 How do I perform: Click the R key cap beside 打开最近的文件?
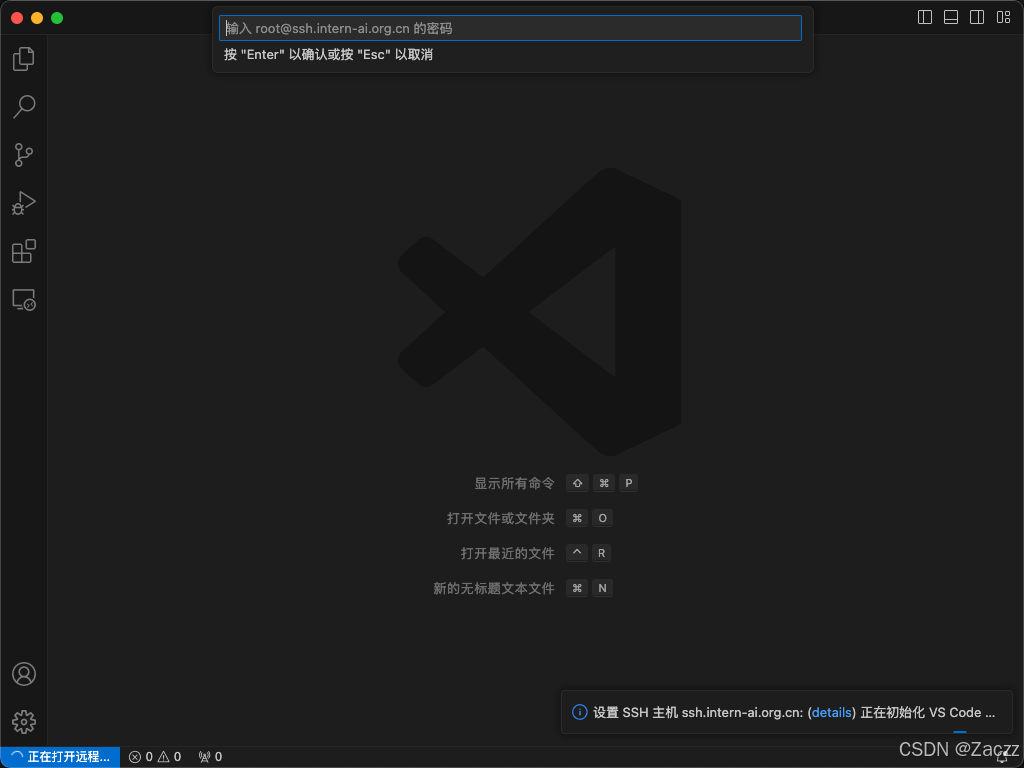pos(601,553)
